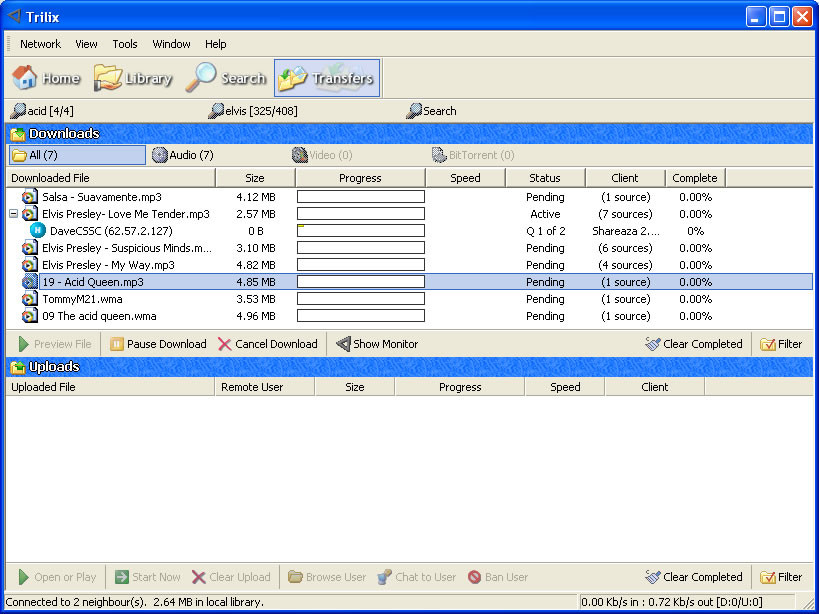
Task: Click the TommyM21.wma file icon
Action: 30,299
